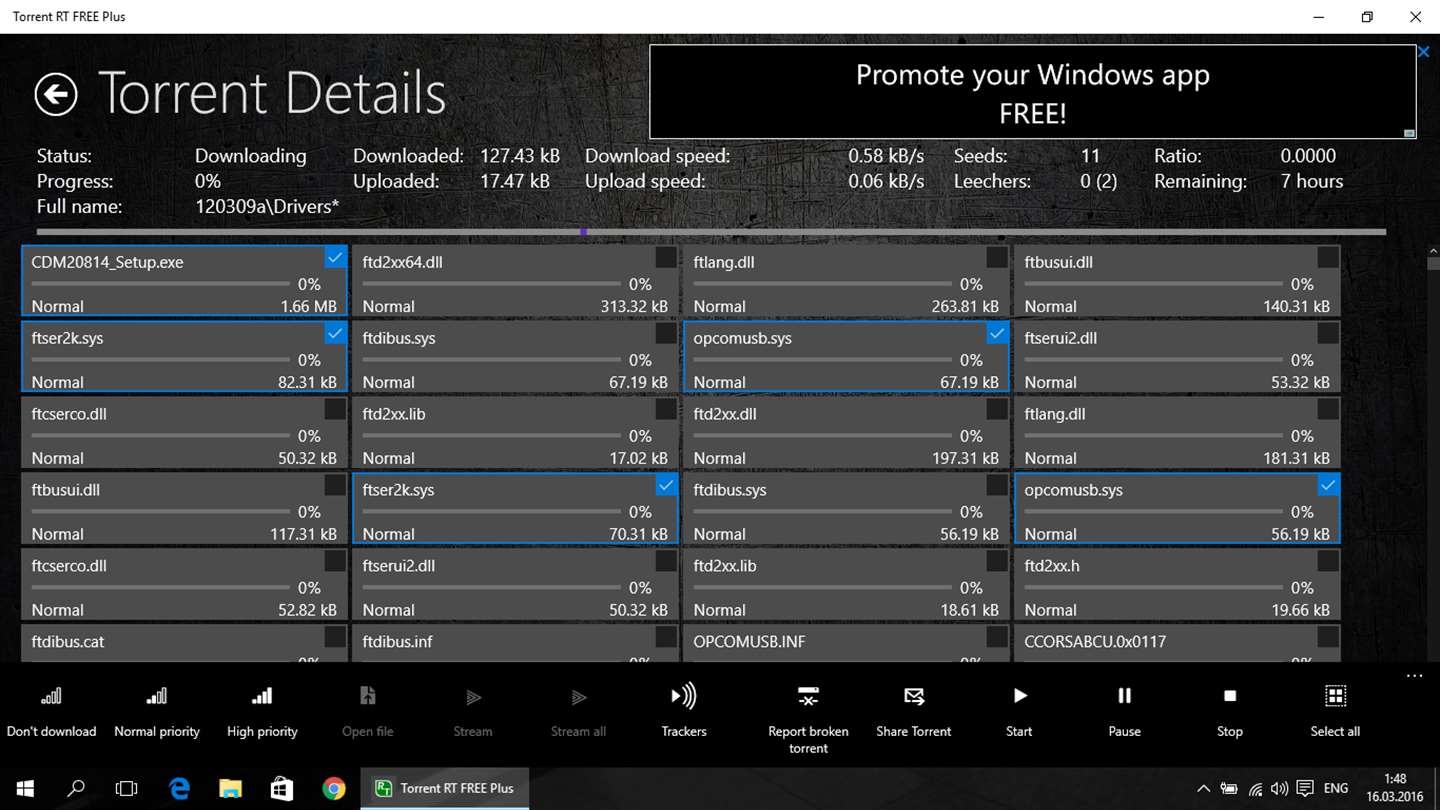This screenshot has height=810, width=1440.
Task: Click the Remaining value 7 hours
Action: [x=1312, y=181]
